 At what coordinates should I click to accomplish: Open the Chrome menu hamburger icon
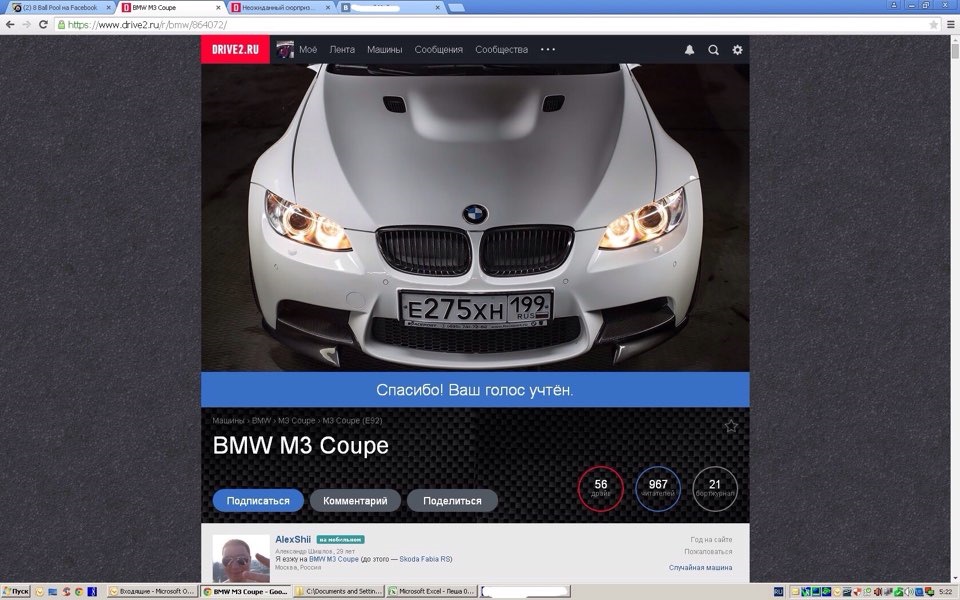point(951,24)
